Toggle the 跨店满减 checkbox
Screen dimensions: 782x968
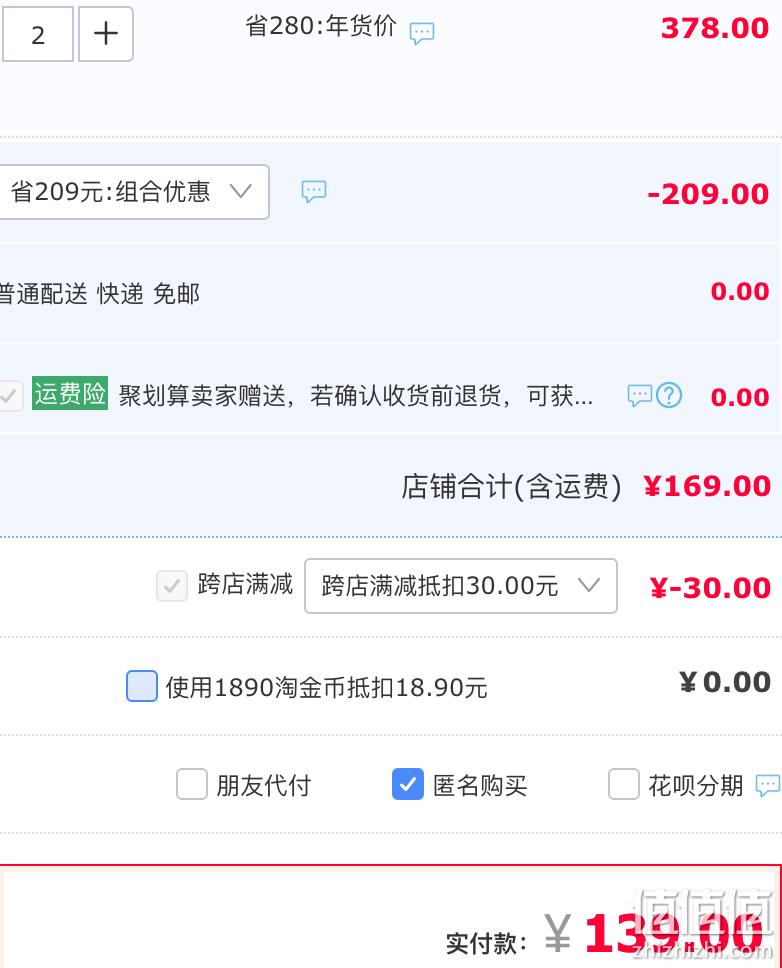point(172,586)
